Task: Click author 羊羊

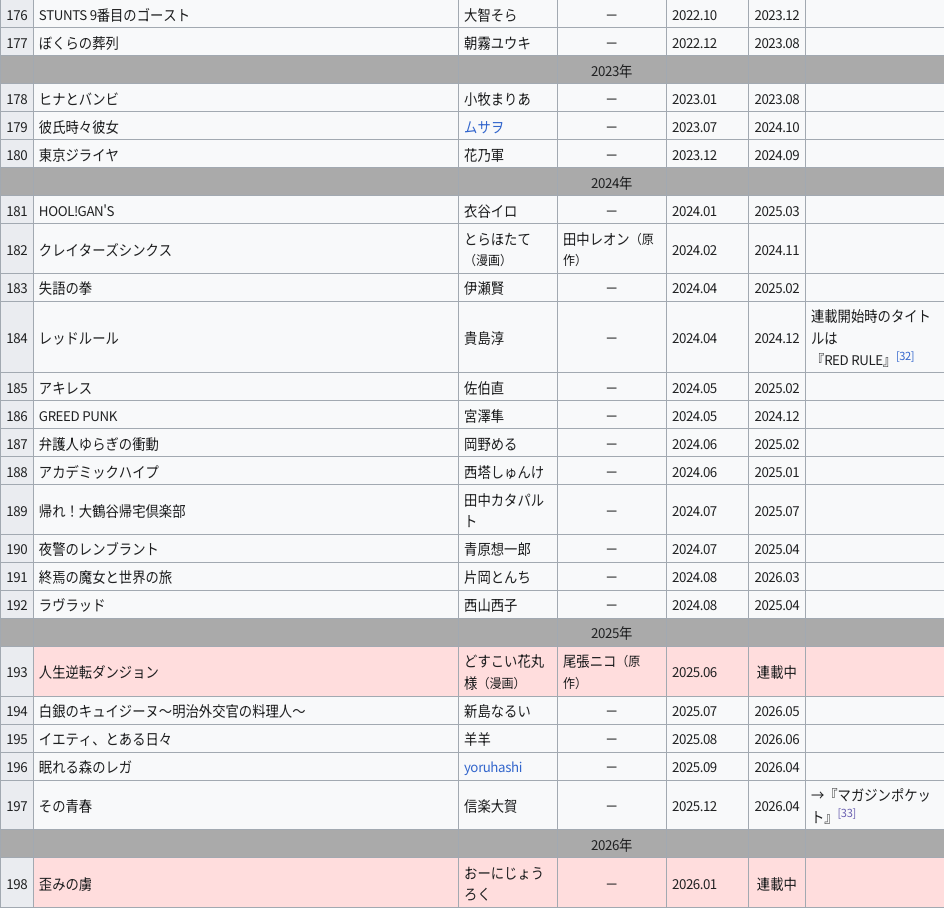Action: [x=477, y=739]
